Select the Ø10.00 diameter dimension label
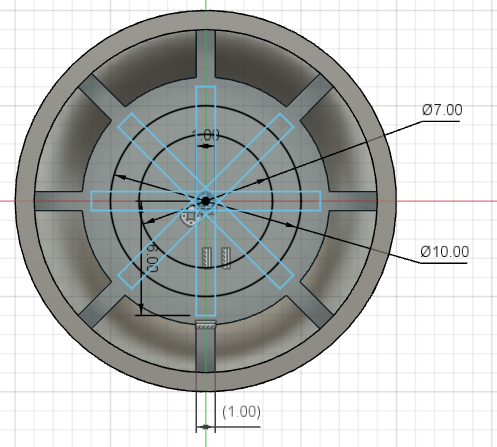Screen dimensions: 497x447 pyautogui.click(x=445, y=252)
